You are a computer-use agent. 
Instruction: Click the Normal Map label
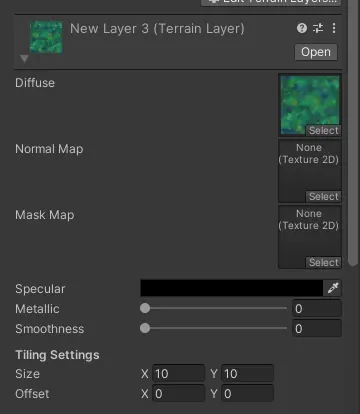(49, 149)
